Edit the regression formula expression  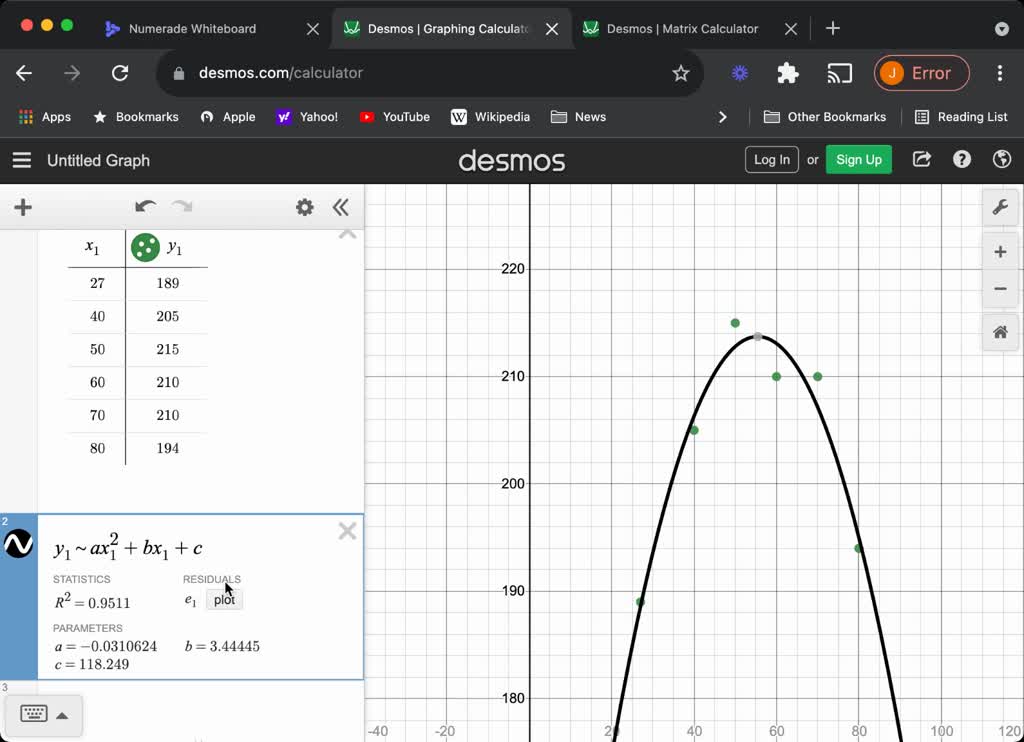point(128,547)
